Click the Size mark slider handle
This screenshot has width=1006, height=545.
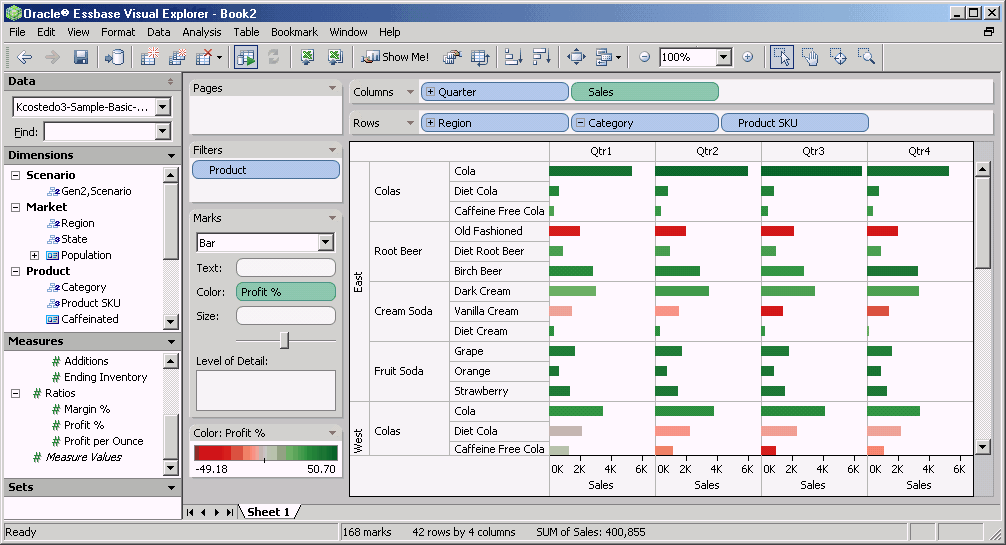click(284, 340)
